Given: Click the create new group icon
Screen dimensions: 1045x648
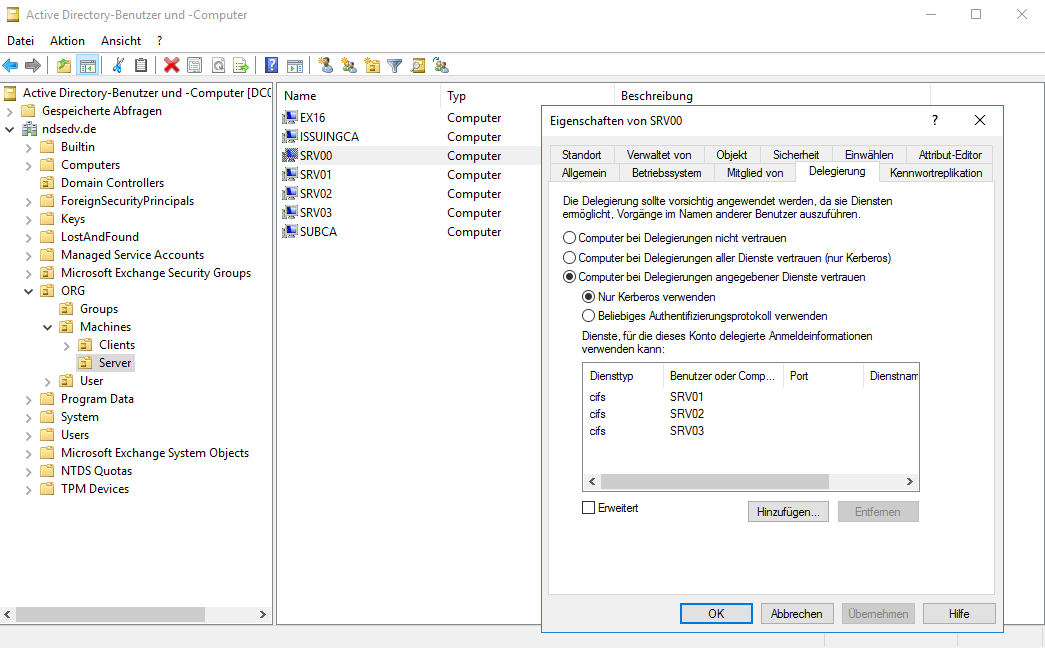Looking at the screenshot, I should pyautogui.click(x=348, y=65).
